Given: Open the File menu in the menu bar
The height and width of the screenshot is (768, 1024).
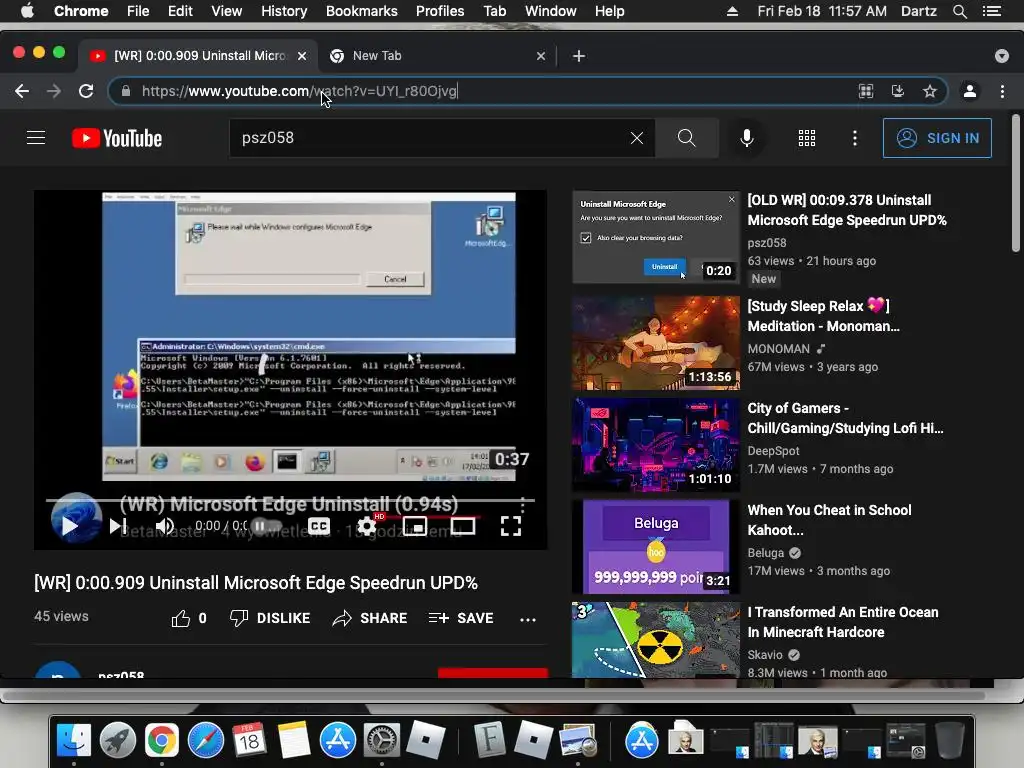Looking at the screenshot, I should (x=138, y=11).
